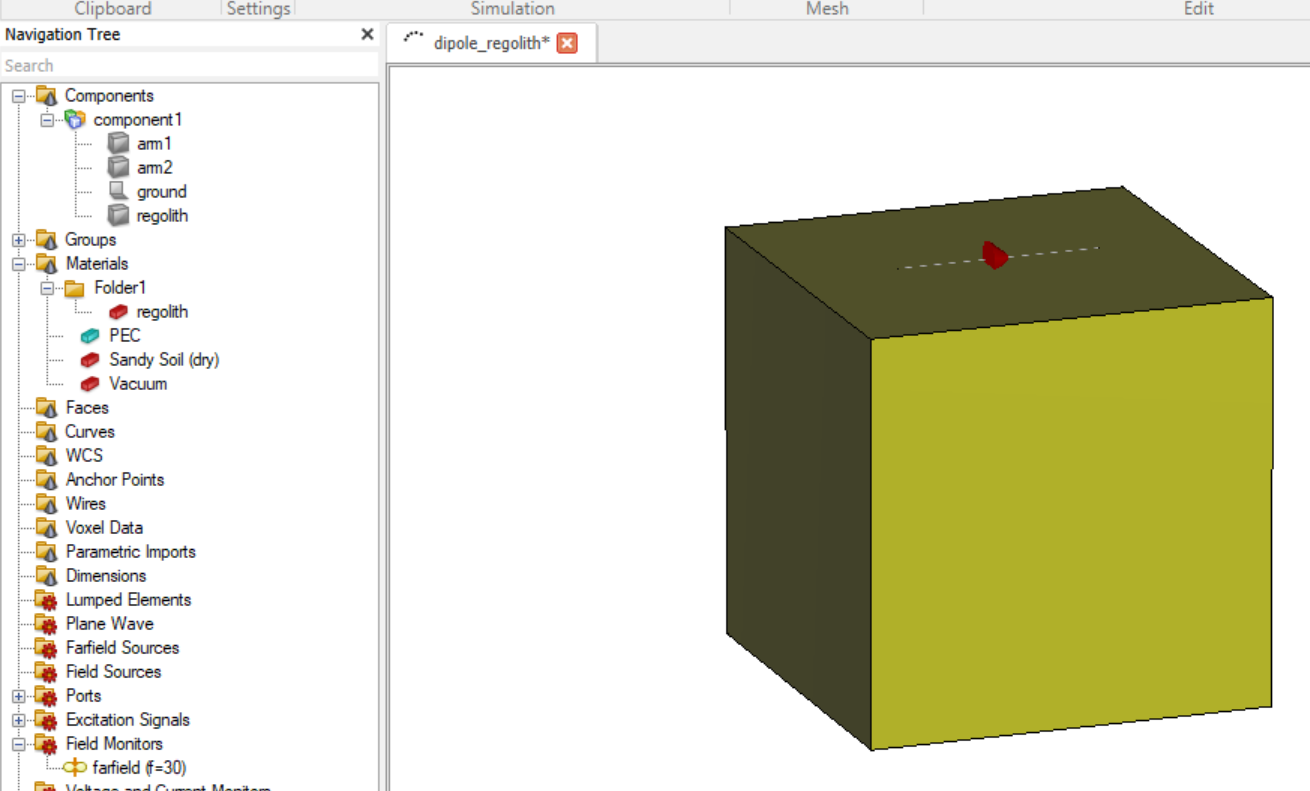Close the Navigation Tree panel
1310x791 pixels.
367,35
